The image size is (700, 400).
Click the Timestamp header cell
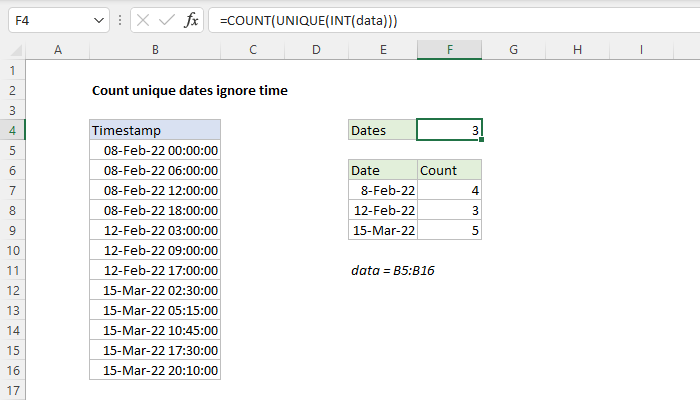(x=155, y=130)
